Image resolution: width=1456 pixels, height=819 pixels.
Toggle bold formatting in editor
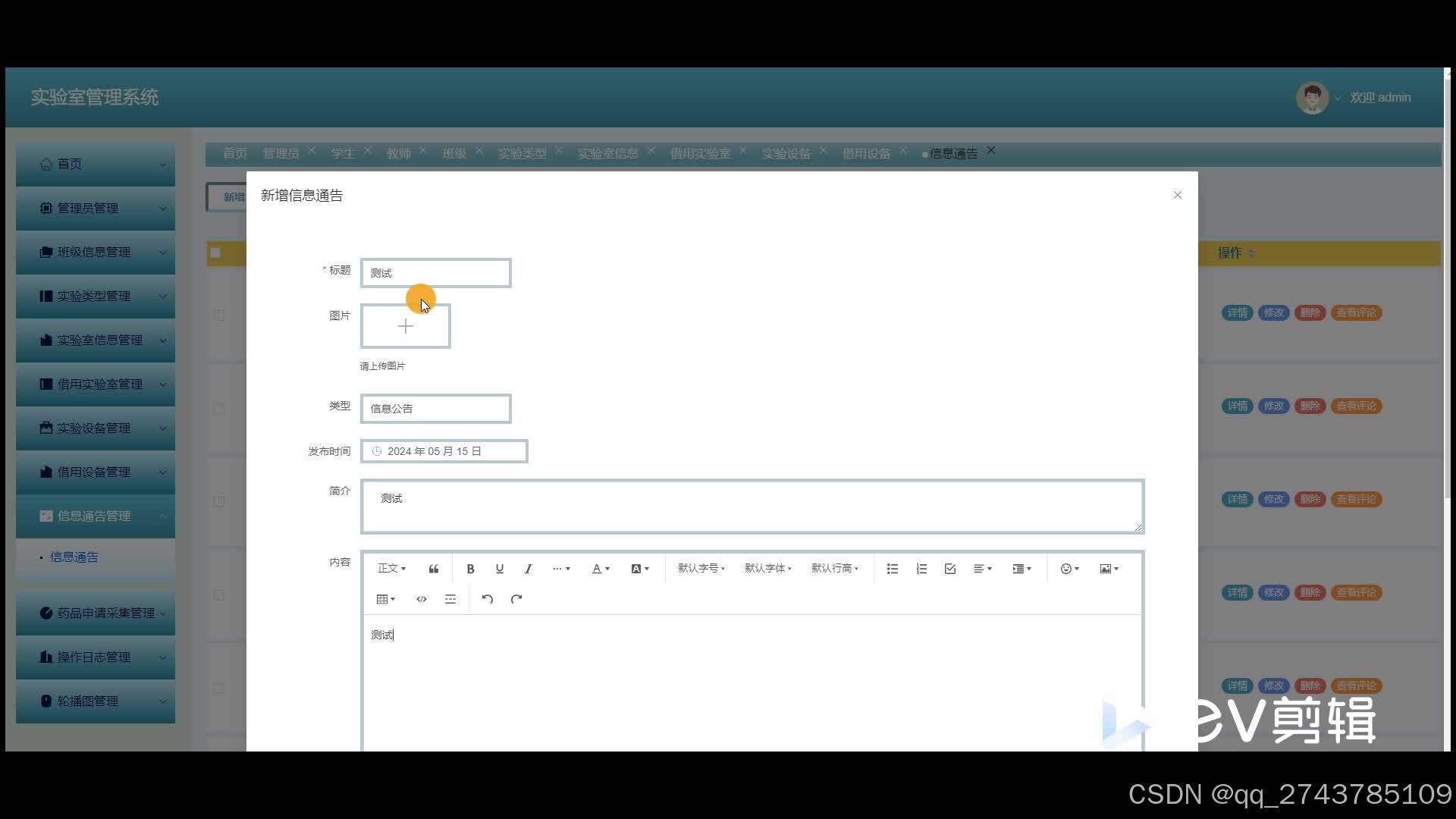470,569
